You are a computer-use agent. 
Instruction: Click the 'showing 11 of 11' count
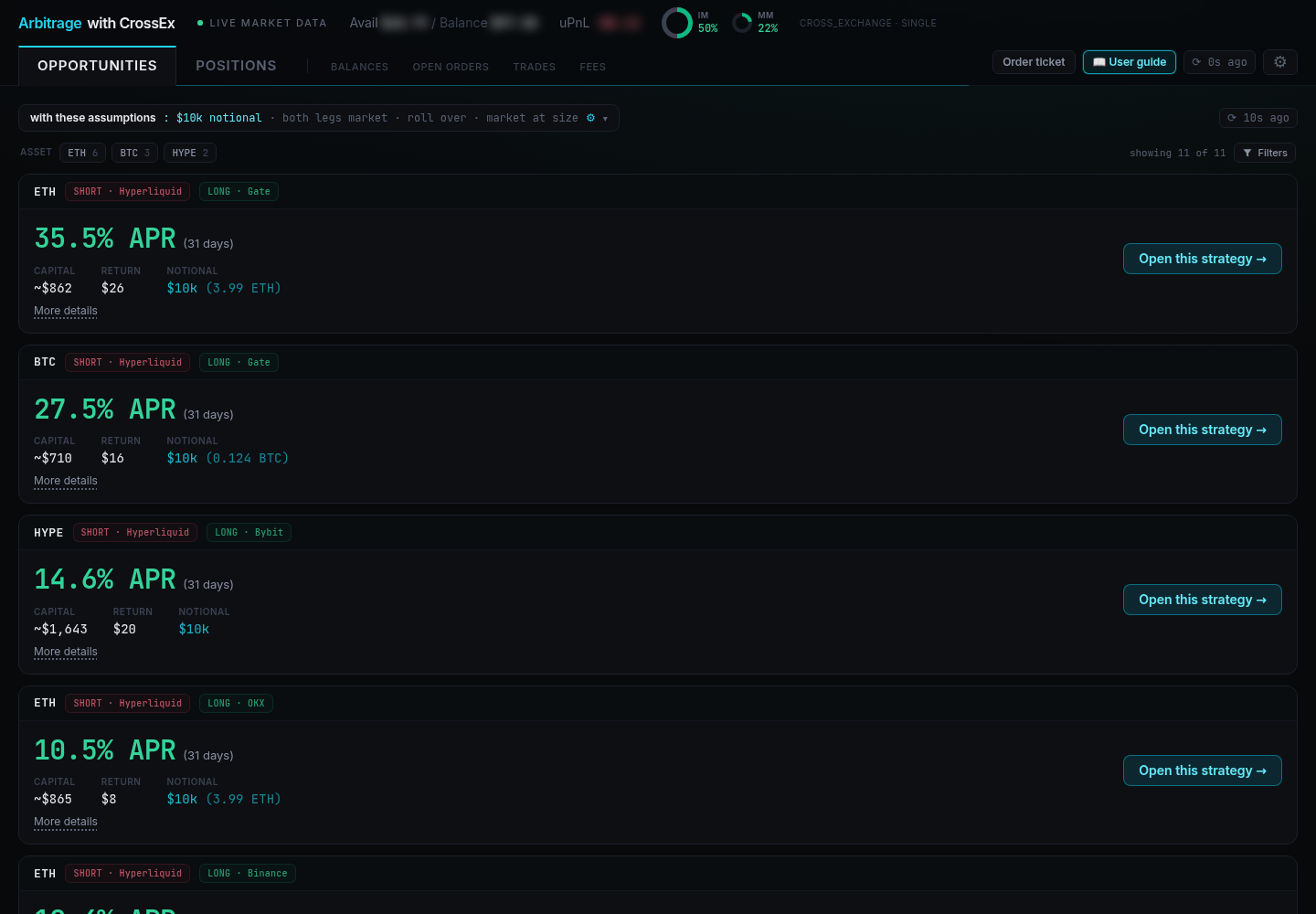(1178, 154)
